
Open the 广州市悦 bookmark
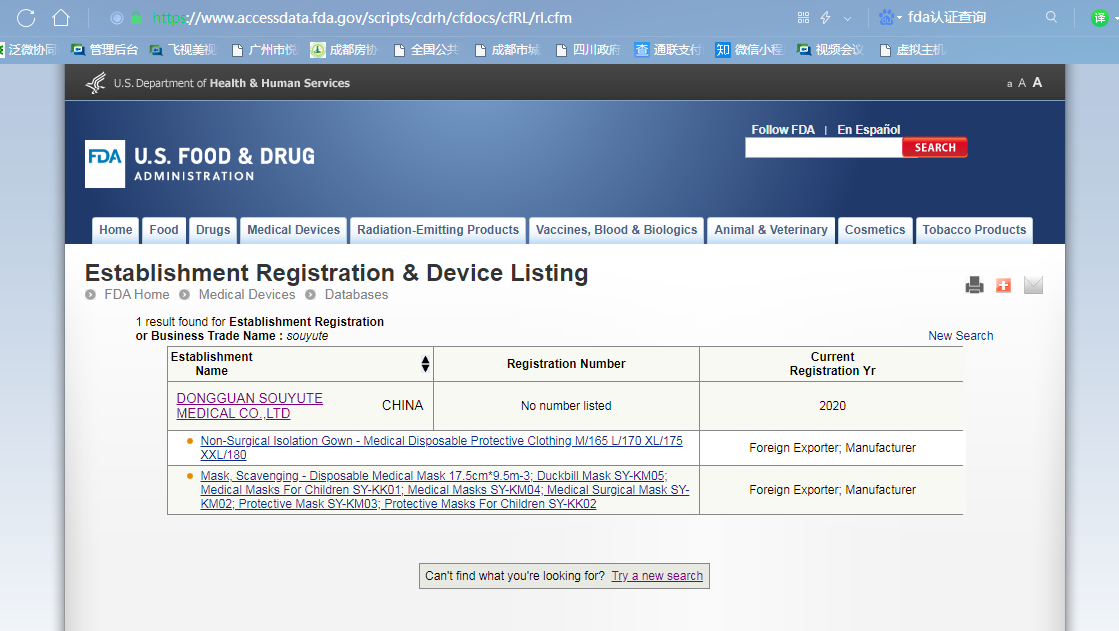coord(264,49)
